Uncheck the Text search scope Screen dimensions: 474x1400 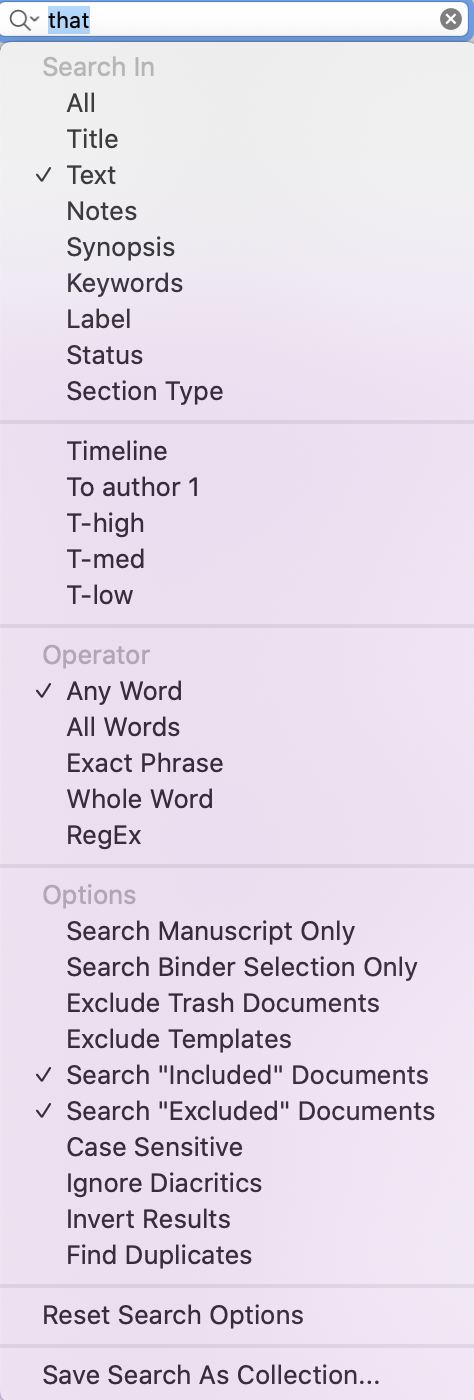(x=237, y=175)
